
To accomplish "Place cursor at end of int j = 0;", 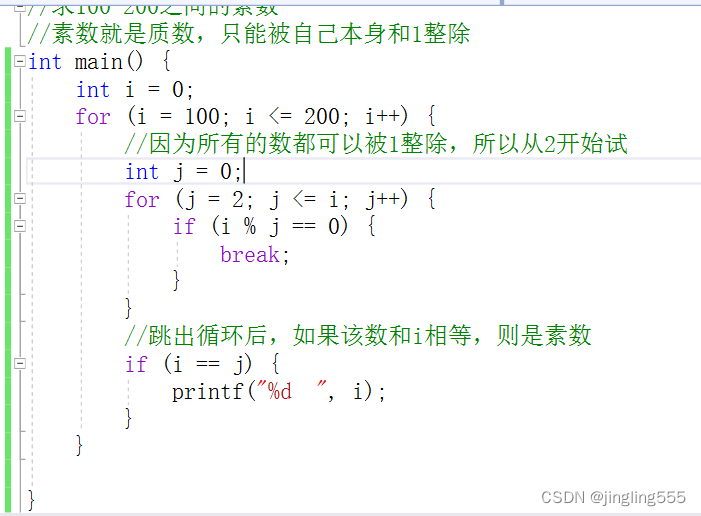I will click(x=243, y=172).
